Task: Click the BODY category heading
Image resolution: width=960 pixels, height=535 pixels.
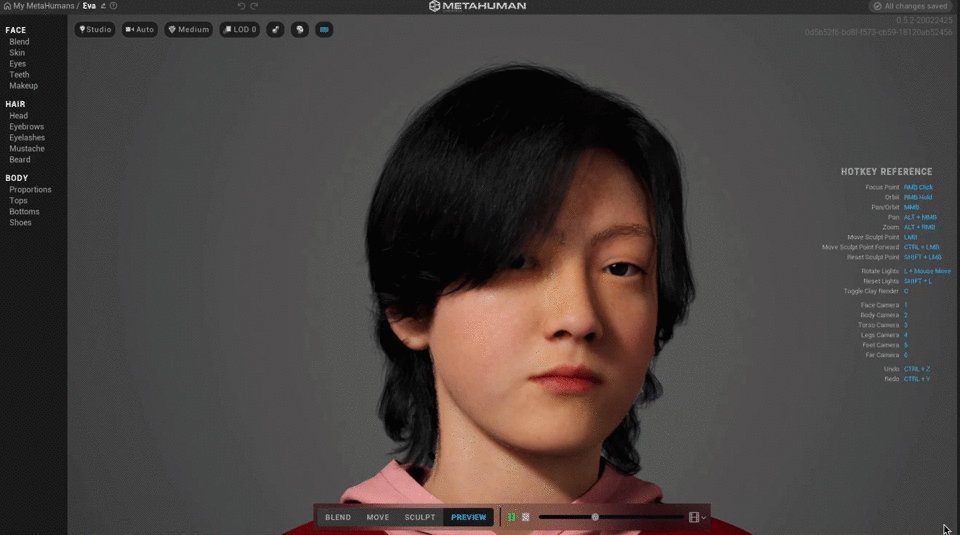Action: [x=17, y=178]
